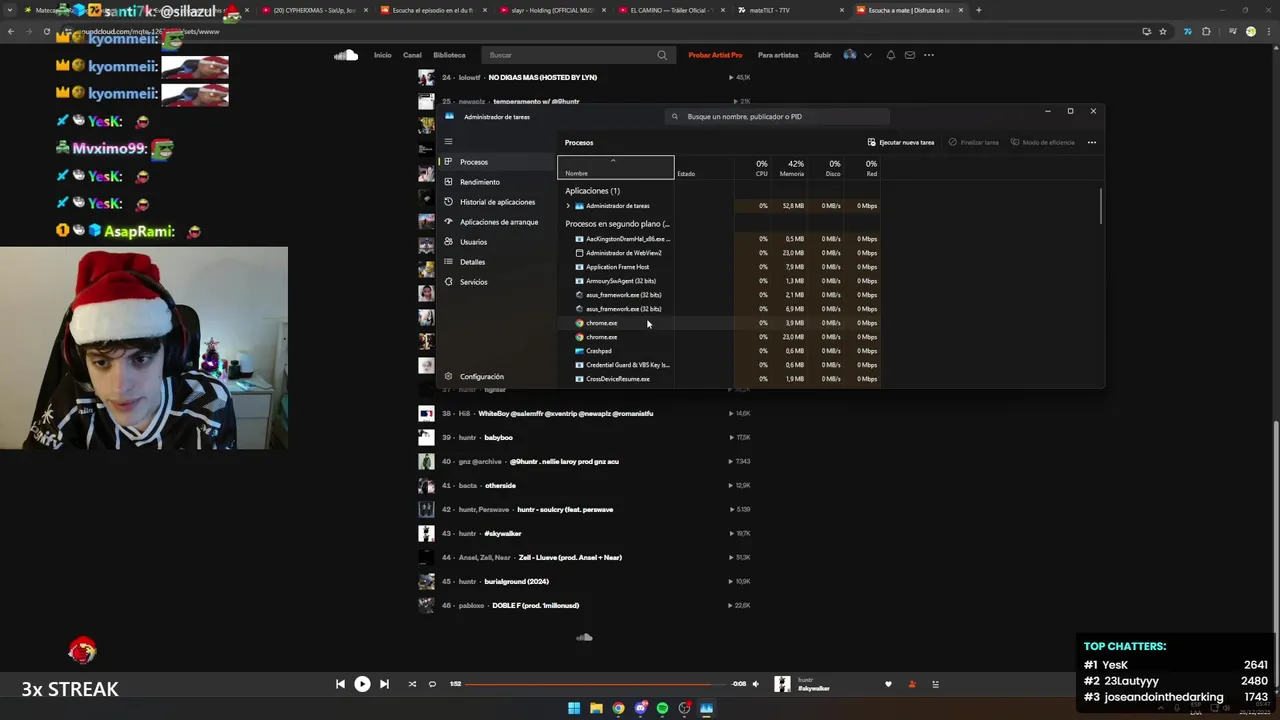The width and height of the screenshot is (1280, 720).
Task: Seek in the SoundCloud progress bar
Action: tap(596, 684)
